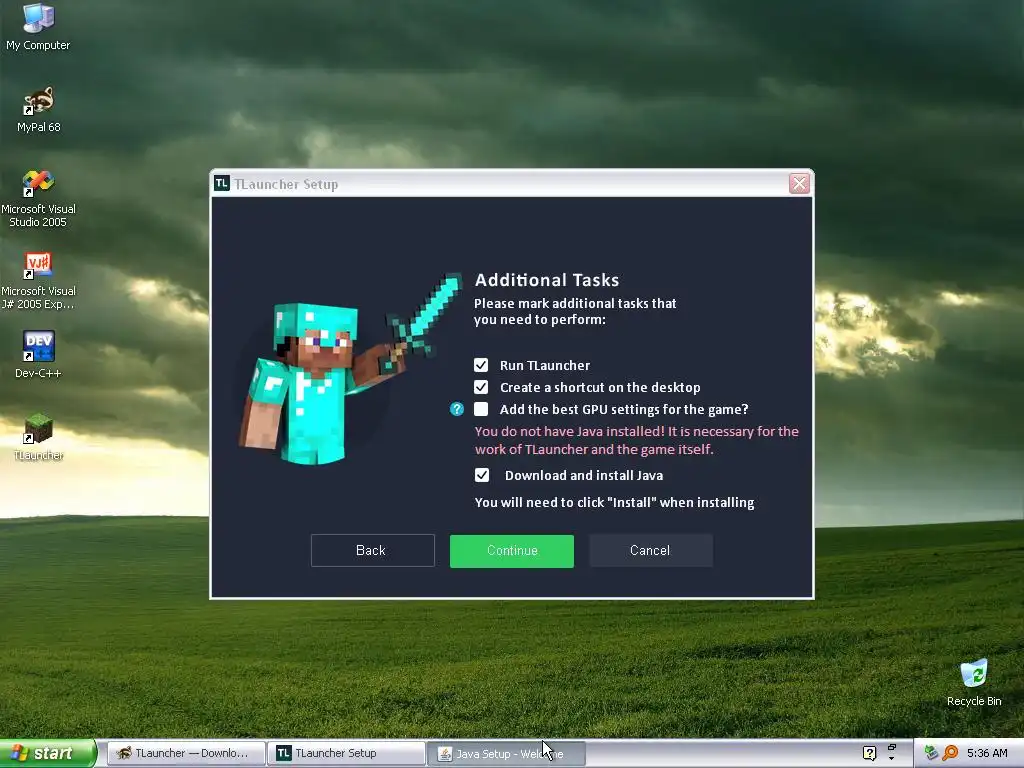1024x768 pixels.
Task: Select the MyPal 68 desktop shortcut
Action: pos(39,110)
